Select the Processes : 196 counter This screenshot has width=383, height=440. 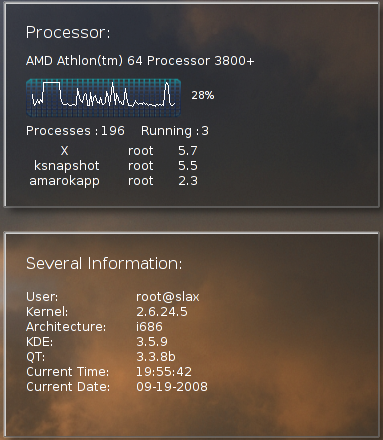75,131
